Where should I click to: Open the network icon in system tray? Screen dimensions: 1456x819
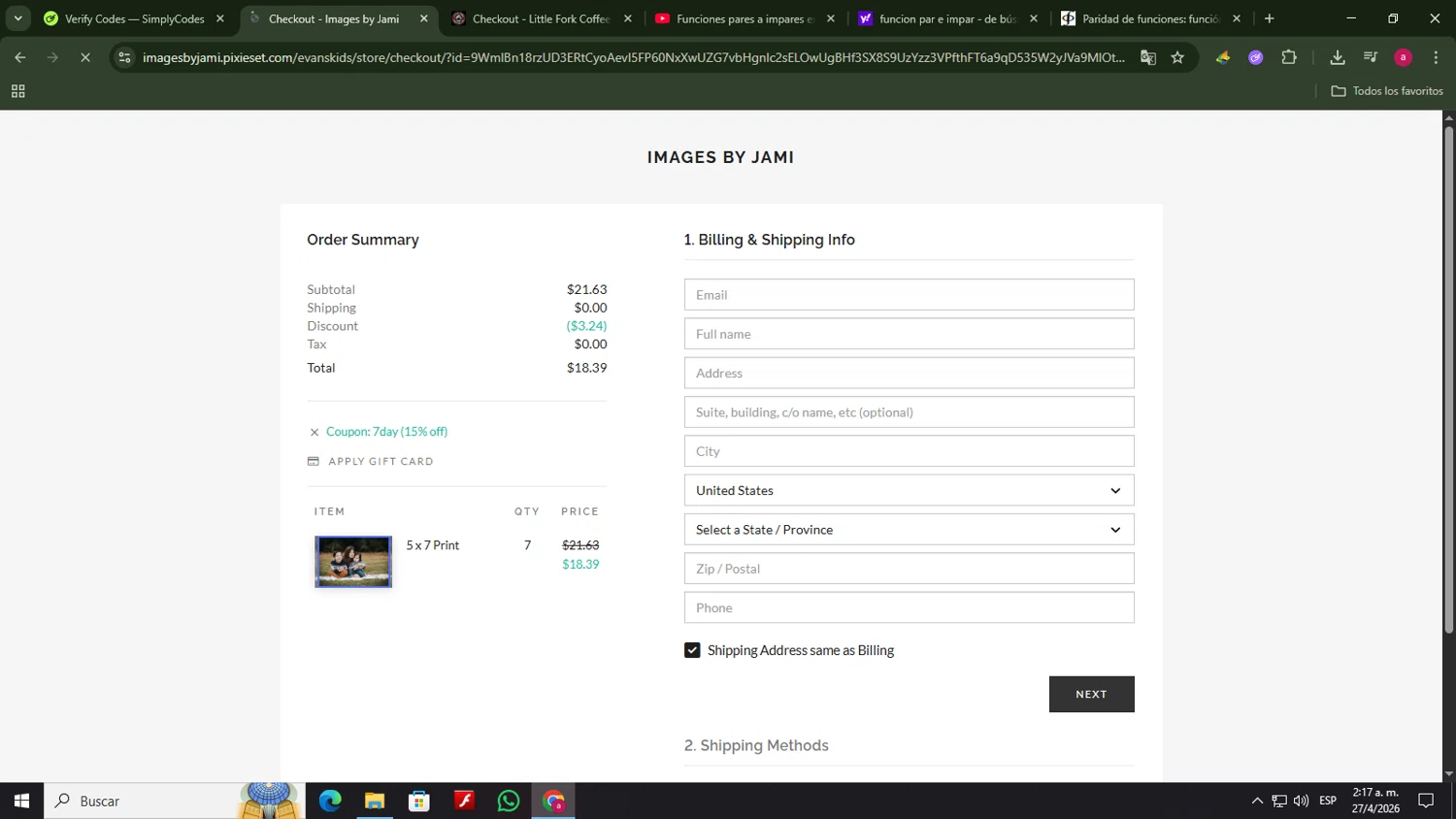(x=1279, y=801)
